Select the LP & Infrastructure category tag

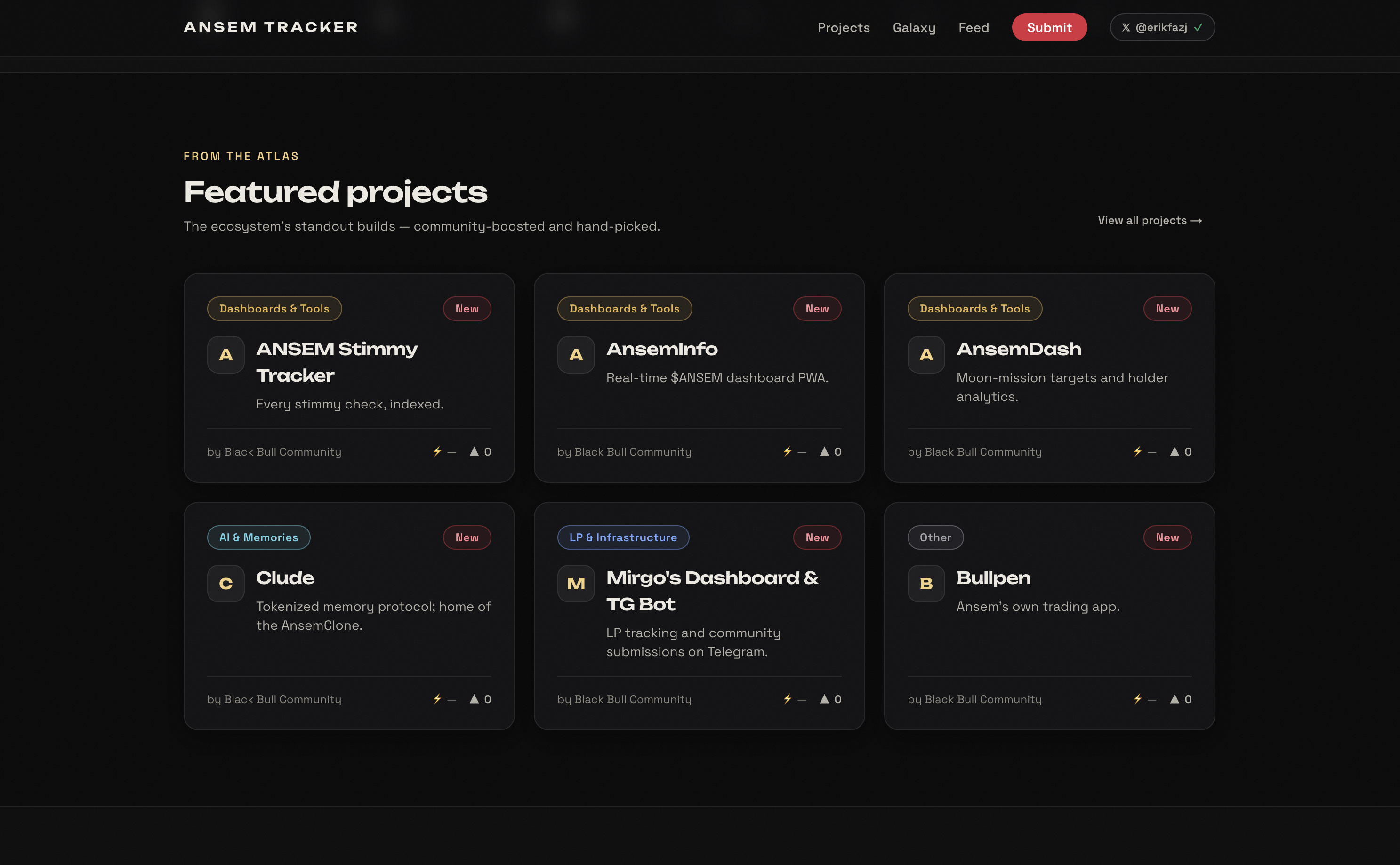pyautogui.click(x=622, y=537)
